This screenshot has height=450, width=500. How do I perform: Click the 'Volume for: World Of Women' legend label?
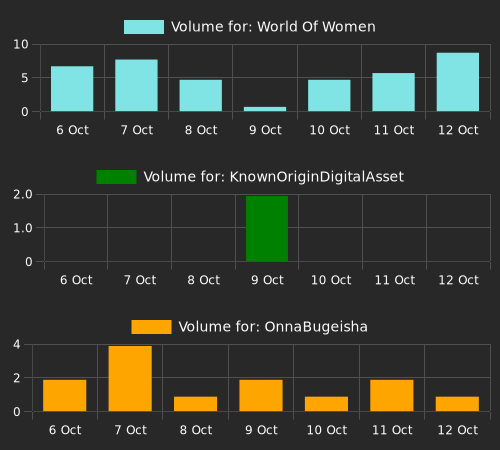pos(273,27)
